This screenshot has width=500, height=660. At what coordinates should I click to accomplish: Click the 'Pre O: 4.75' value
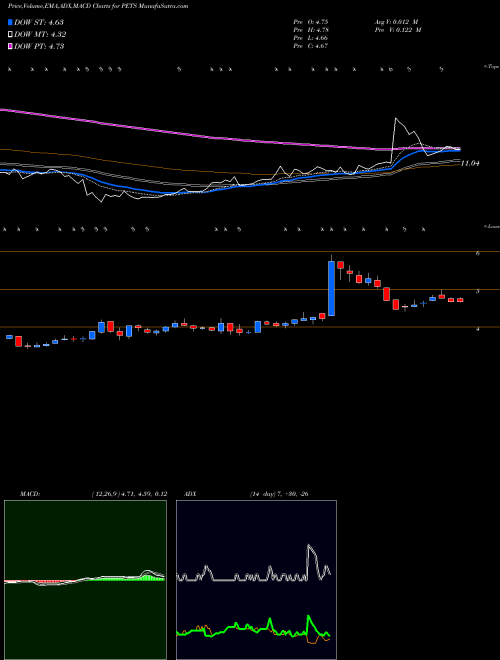311,22
